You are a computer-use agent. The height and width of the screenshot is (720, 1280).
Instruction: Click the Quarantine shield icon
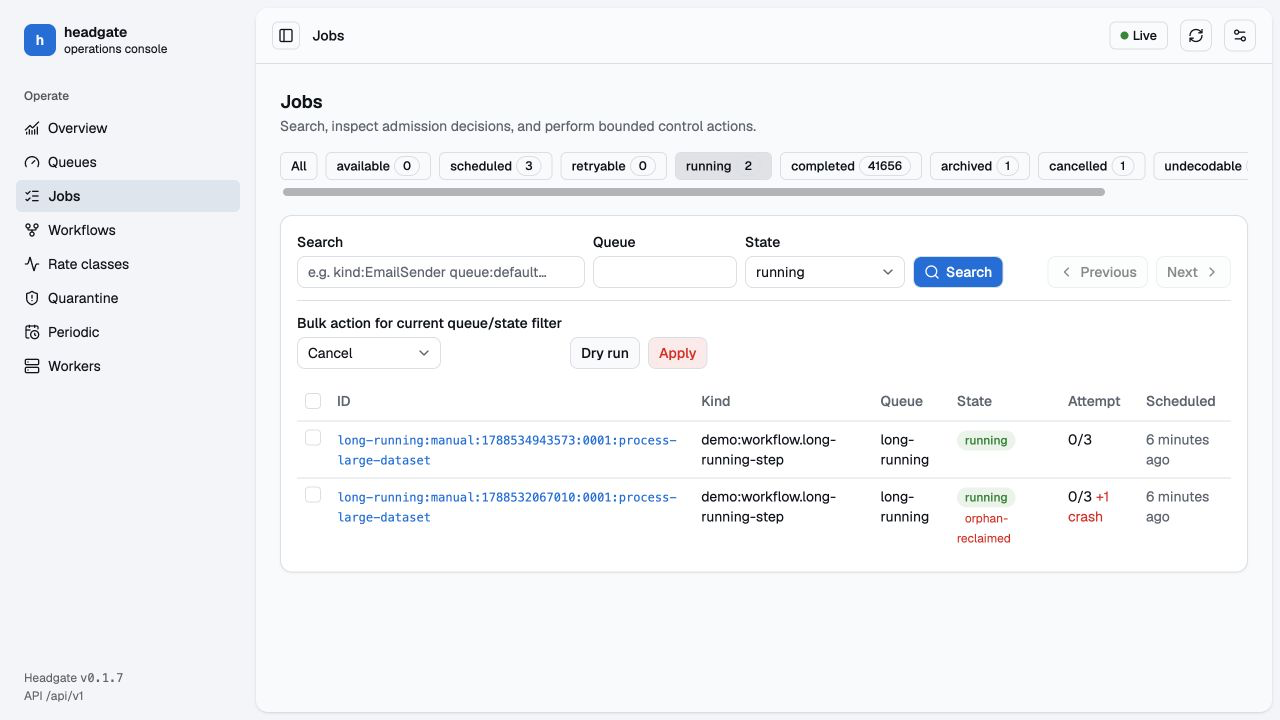(x=31, y=298)
